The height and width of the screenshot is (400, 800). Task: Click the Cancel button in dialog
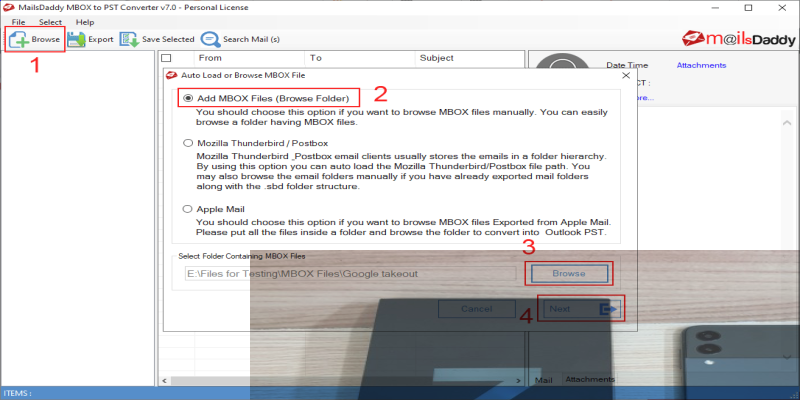tap(477, 309)
